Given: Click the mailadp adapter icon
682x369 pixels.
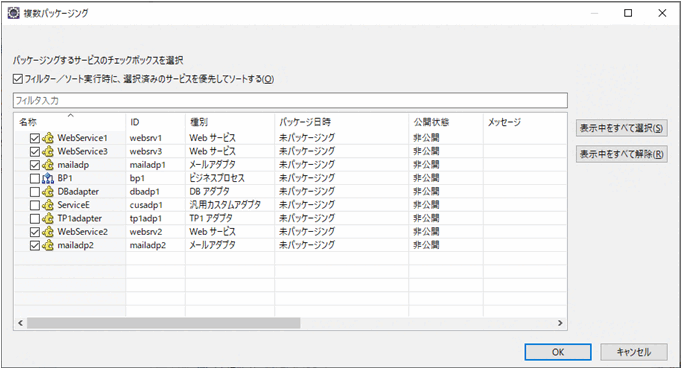Looking at the screenshot, I should point(48,165).
